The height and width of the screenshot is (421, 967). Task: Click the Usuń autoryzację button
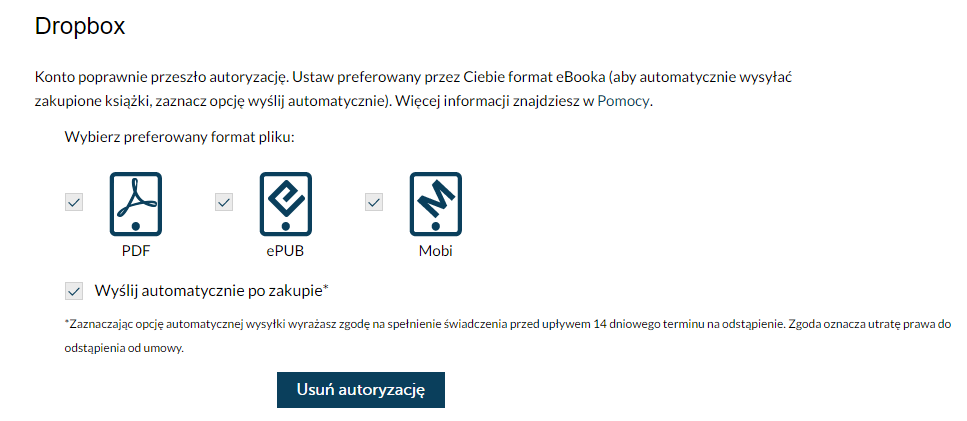(x=361, y=390)
